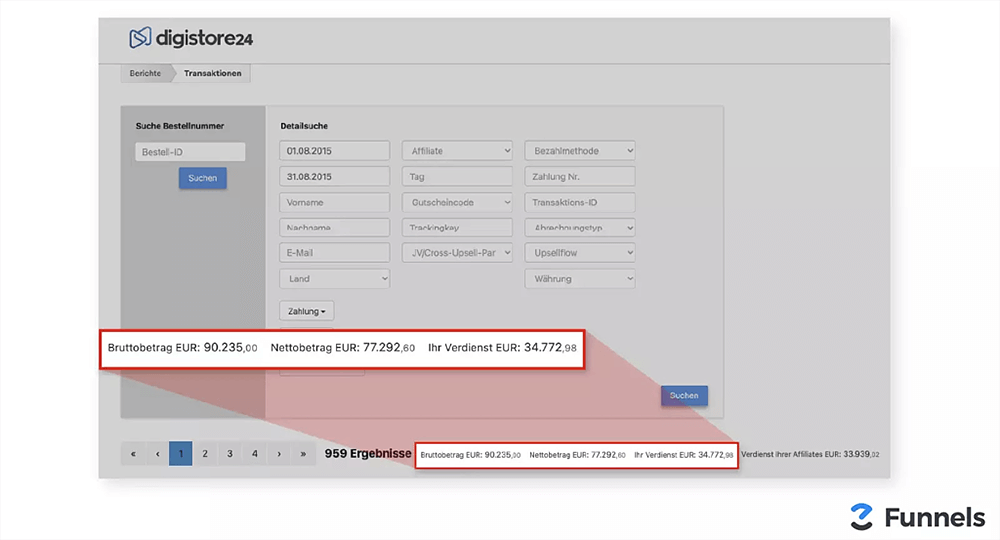Image resolution: width=1000 pixels, height=540 pixels.
Task: Jump to last page with double-right arrow
Action: tap(303, 453)
